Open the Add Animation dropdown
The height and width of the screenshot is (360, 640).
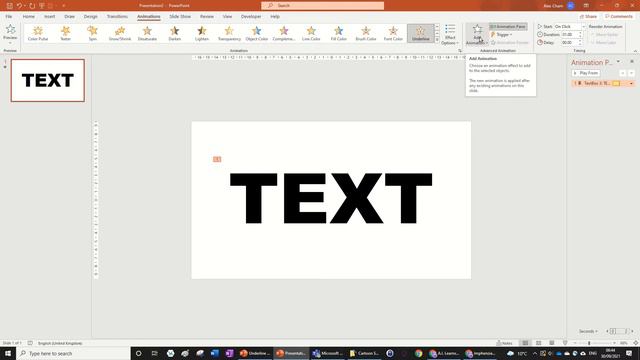click(477, 34)
